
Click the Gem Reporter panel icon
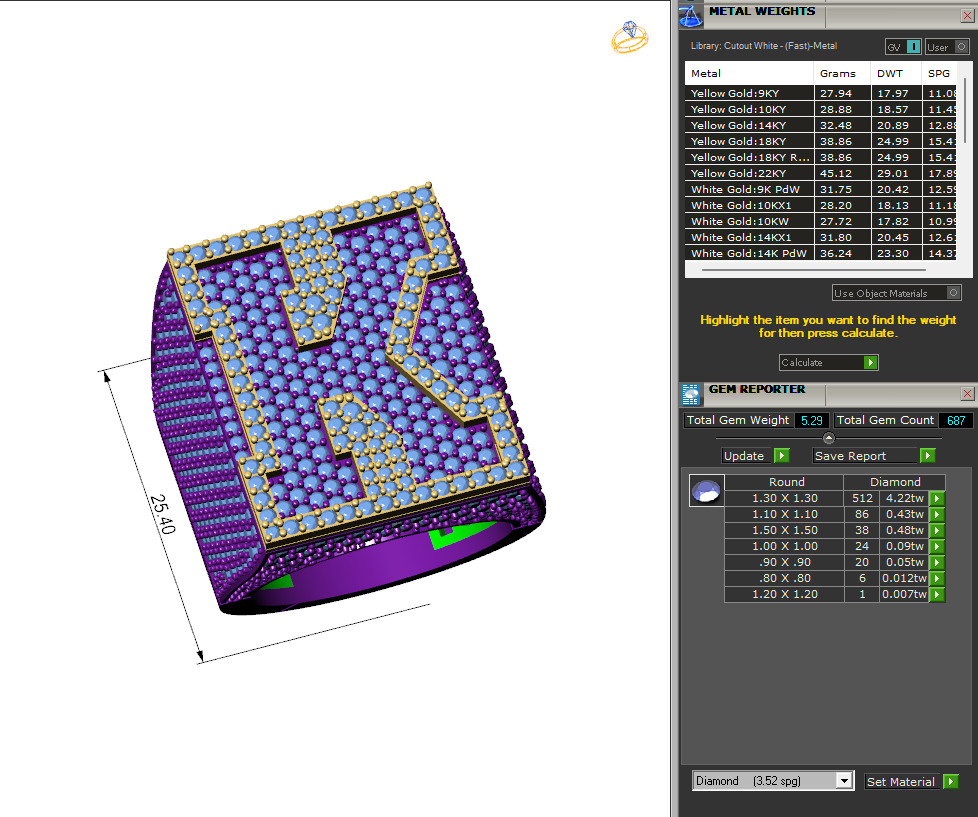[x=690, y=394]
